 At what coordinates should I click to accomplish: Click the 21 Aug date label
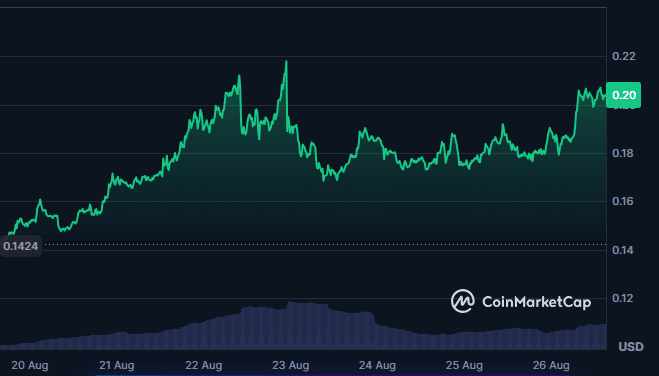(116, 365)
